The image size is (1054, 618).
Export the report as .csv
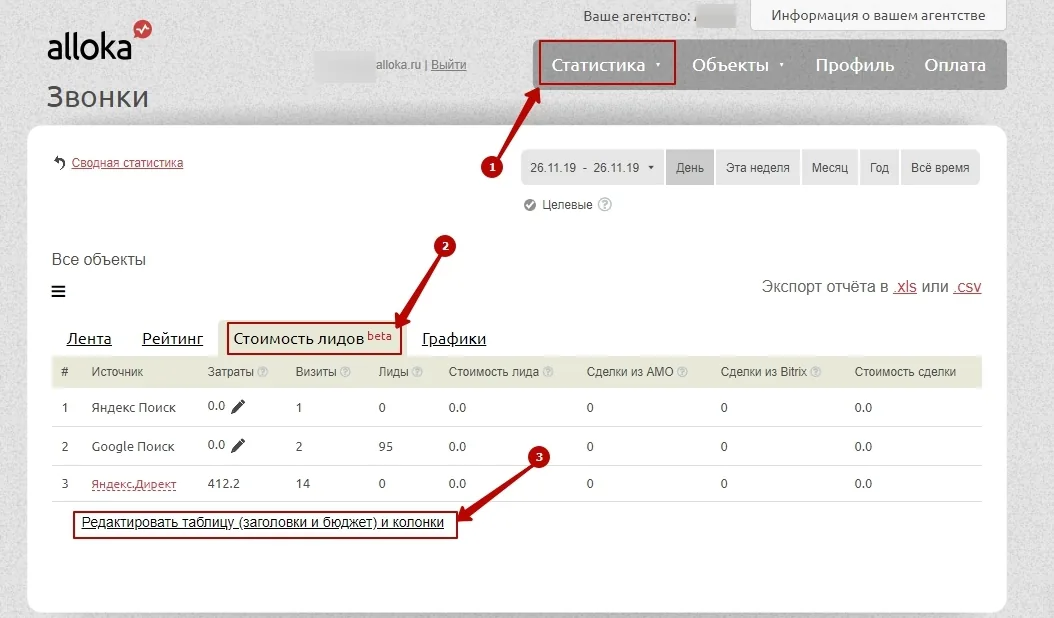tap(967, 286)
